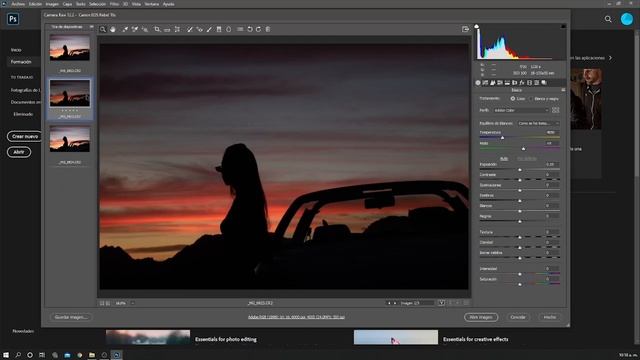Open File Explorer from the taskbar
The image size is (640, 360).
pos(92,355)
